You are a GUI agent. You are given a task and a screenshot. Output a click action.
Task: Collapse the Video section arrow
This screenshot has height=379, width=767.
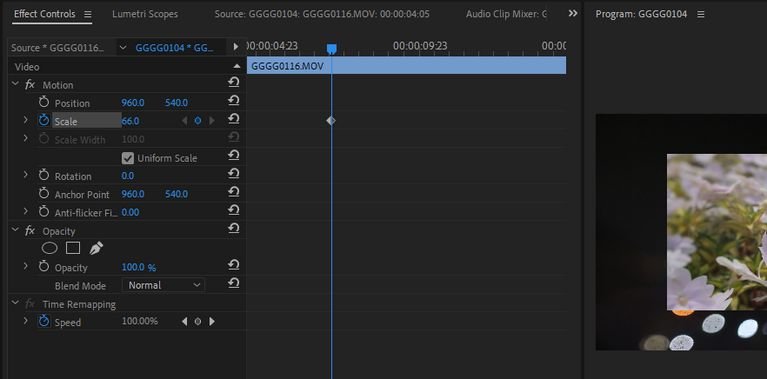237,66
